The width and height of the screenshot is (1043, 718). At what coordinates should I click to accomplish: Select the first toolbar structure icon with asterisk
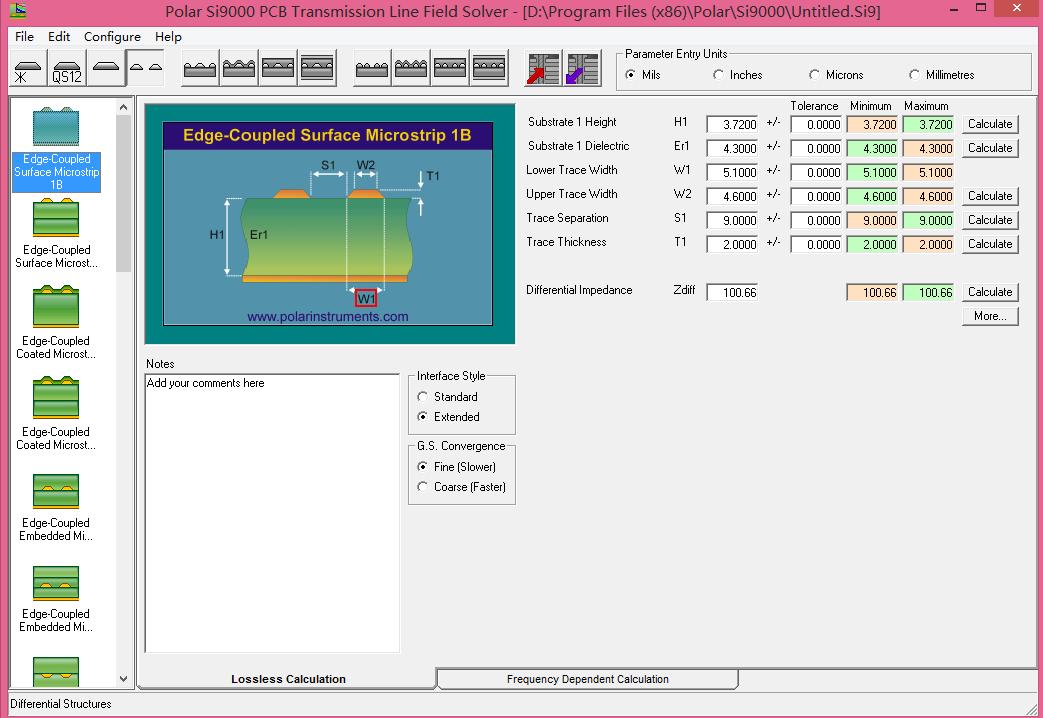pos(29,69)
